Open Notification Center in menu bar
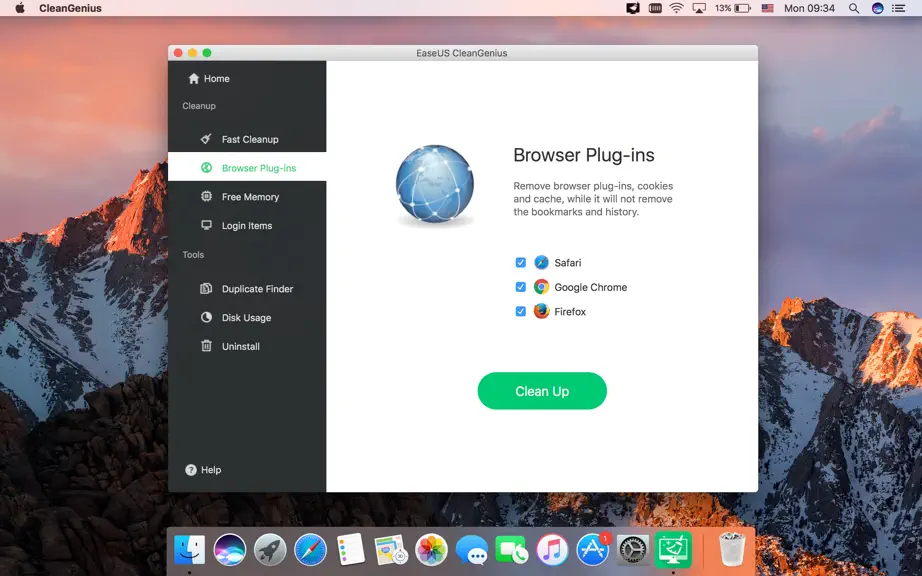 (x=898, y=8)
